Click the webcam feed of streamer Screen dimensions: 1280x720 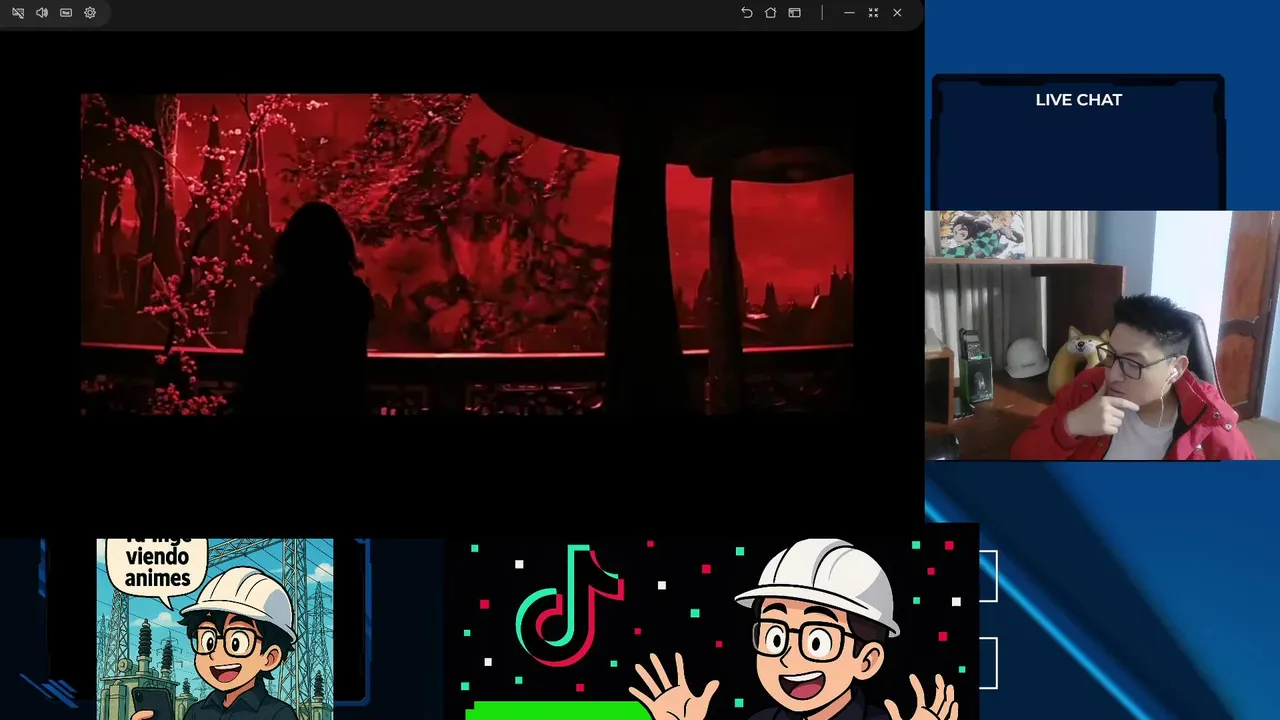pos(1102,335)
